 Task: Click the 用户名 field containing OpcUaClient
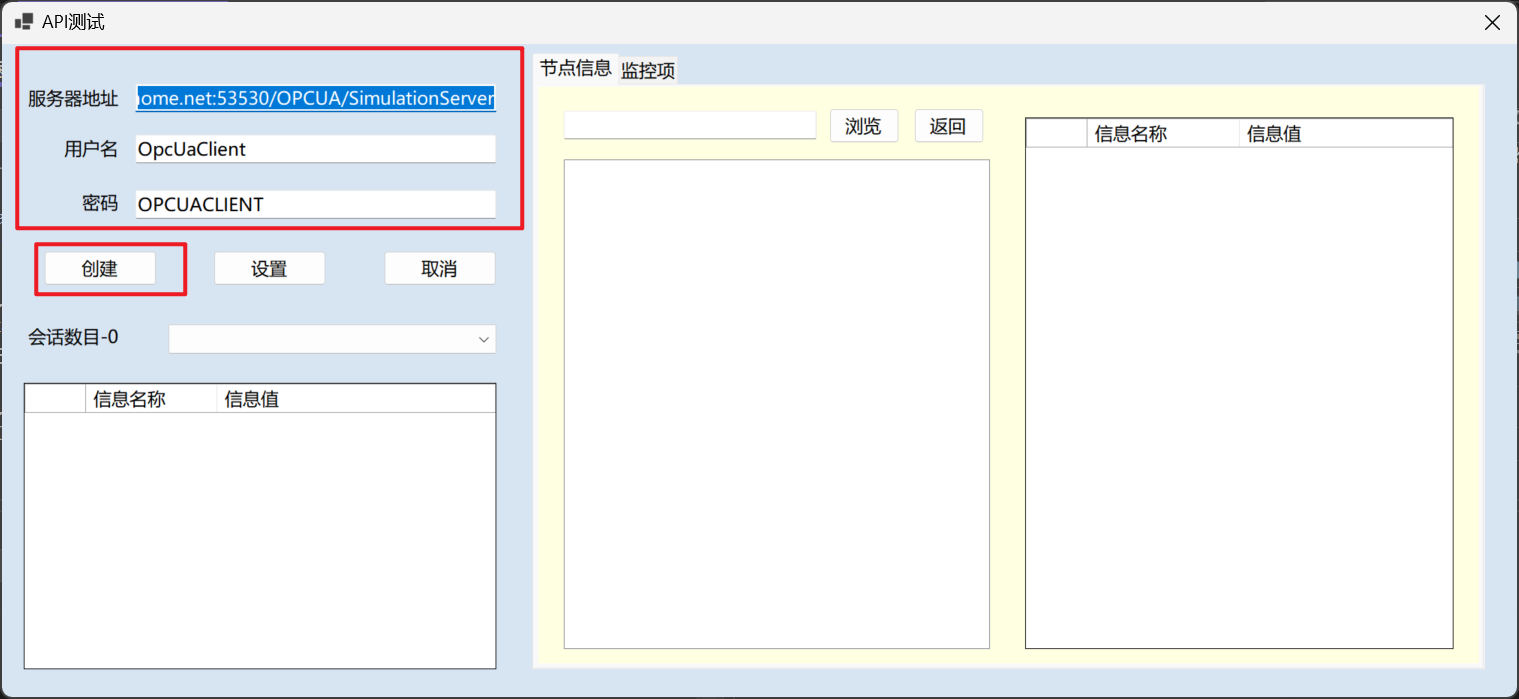pos(316,149)
